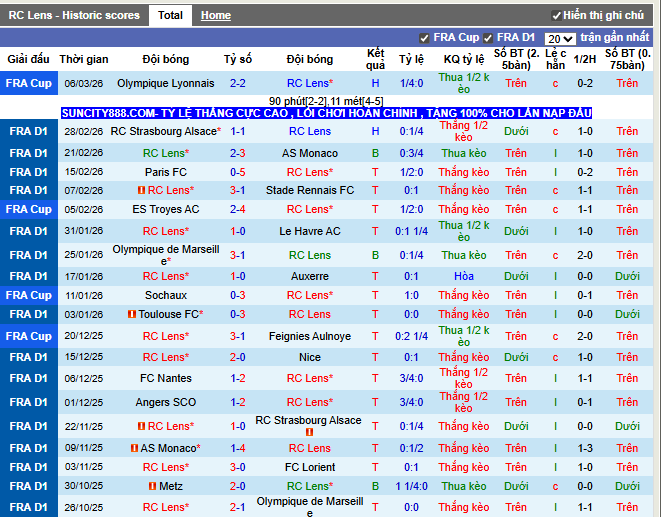Viewport: 661px width, 517px height.
Task: Click red card icon beside AS Monaco on 09/11/25
Action: pyautogui.click(x=134, y=449)
